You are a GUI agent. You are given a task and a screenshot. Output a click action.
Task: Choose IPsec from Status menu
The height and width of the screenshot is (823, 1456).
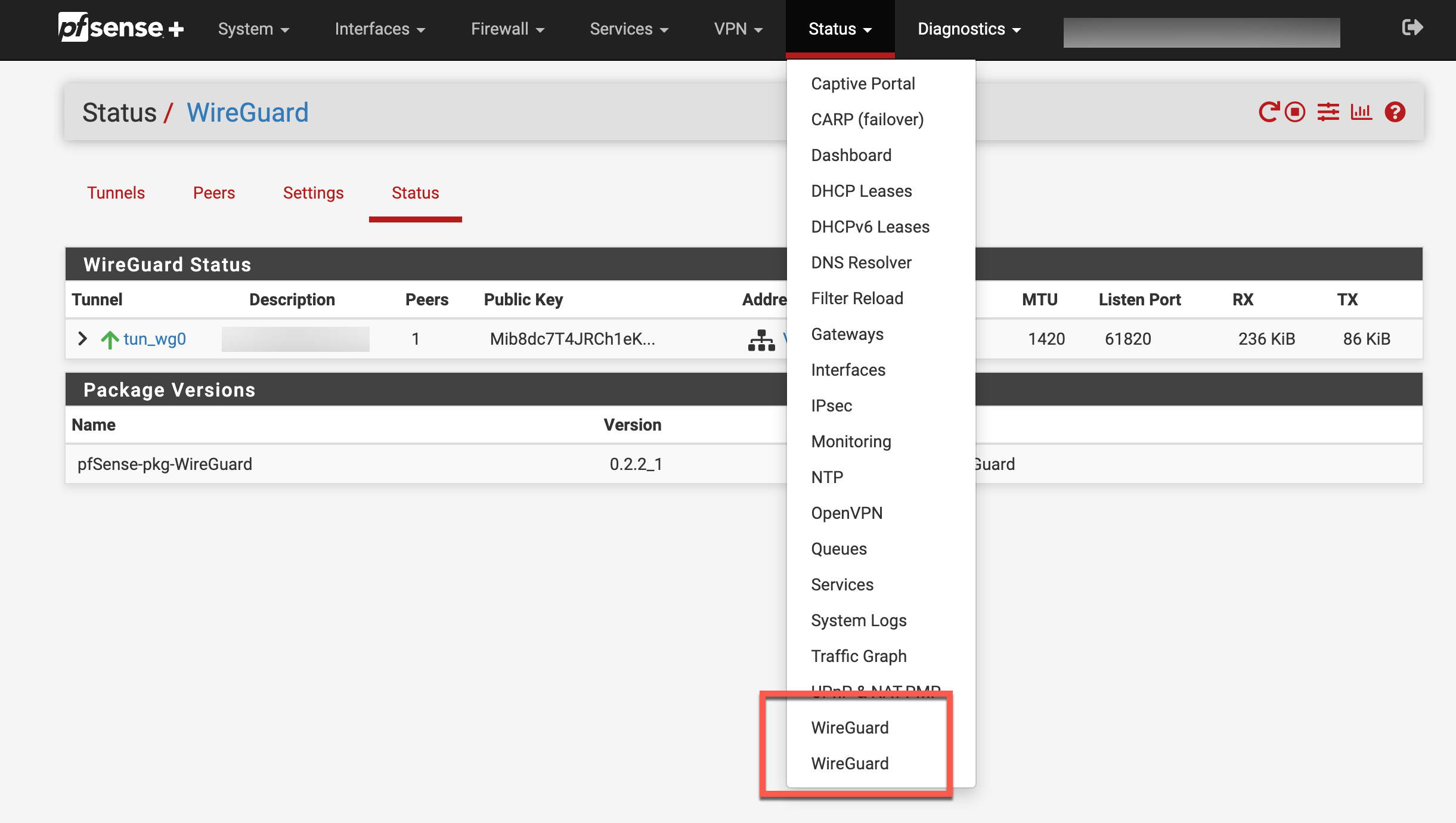881,406
